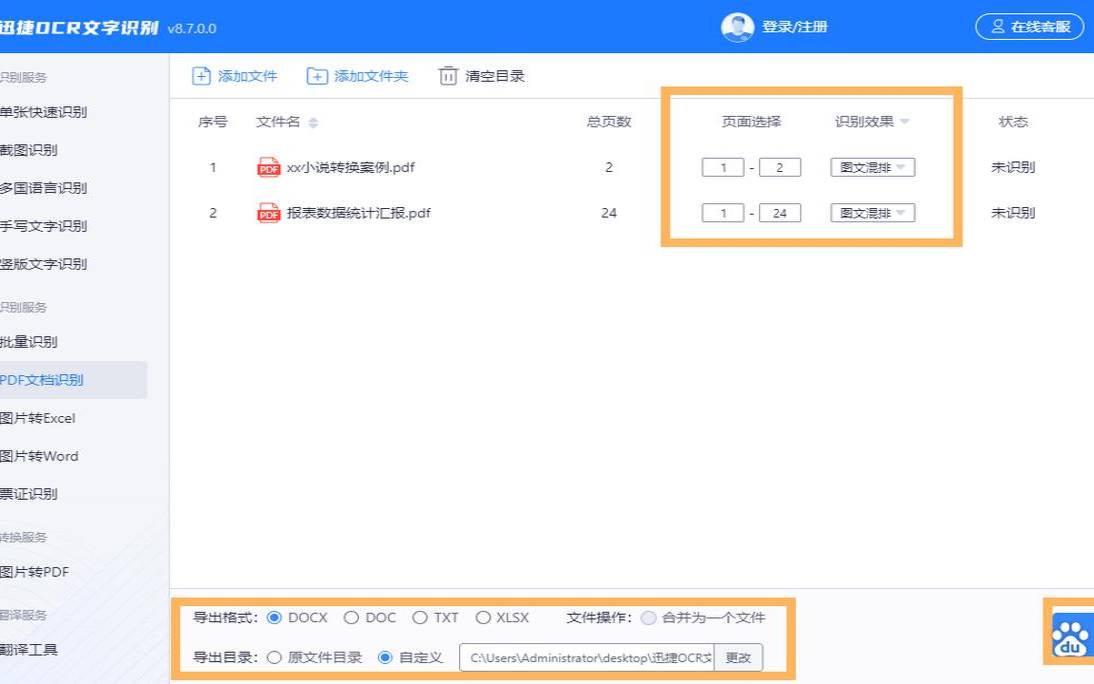The image size is (1094, 684).
Task: Click the 添加文件夹 add-folder icon
Action: pos(320,75)
